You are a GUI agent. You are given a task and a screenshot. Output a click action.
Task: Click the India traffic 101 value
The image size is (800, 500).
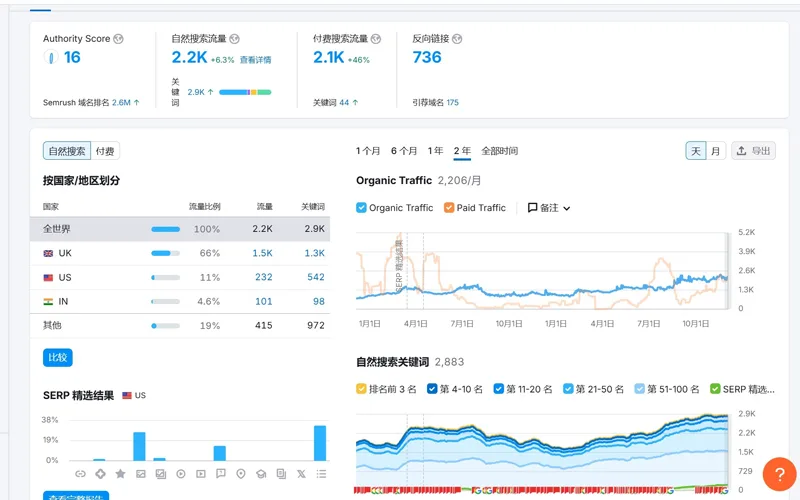pyautogui.click(x=264, y=302)
